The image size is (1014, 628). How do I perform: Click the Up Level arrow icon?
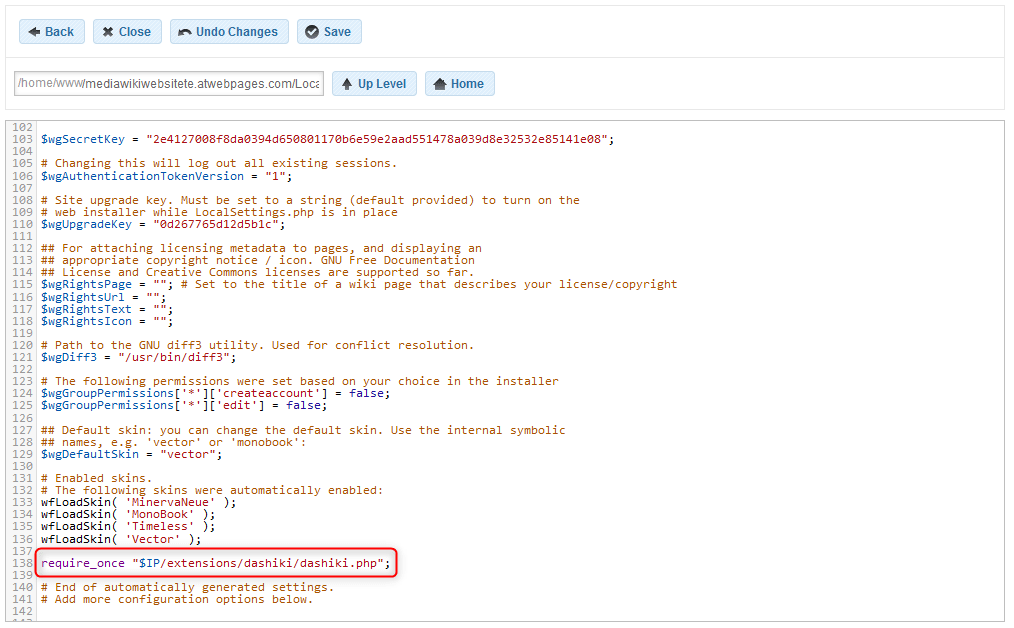click(x=348, y=83)
